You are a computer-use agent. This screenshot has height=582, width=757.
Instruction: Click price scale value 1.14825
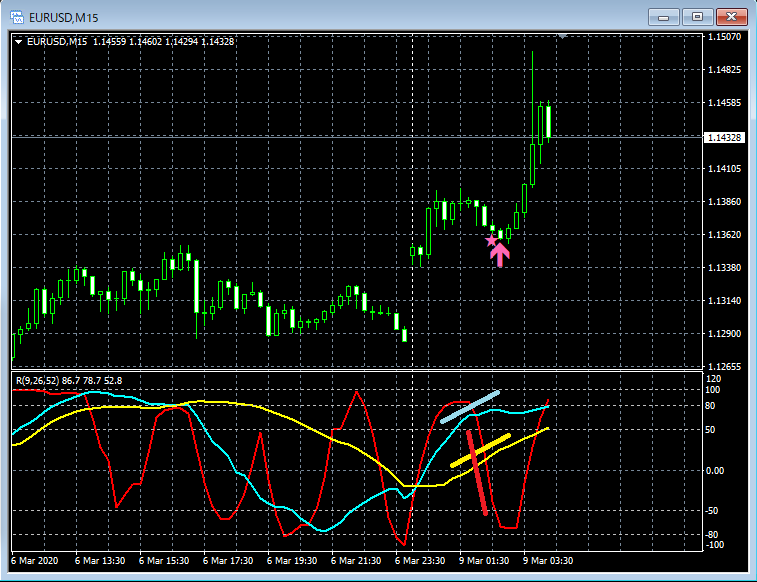point(724,69)
